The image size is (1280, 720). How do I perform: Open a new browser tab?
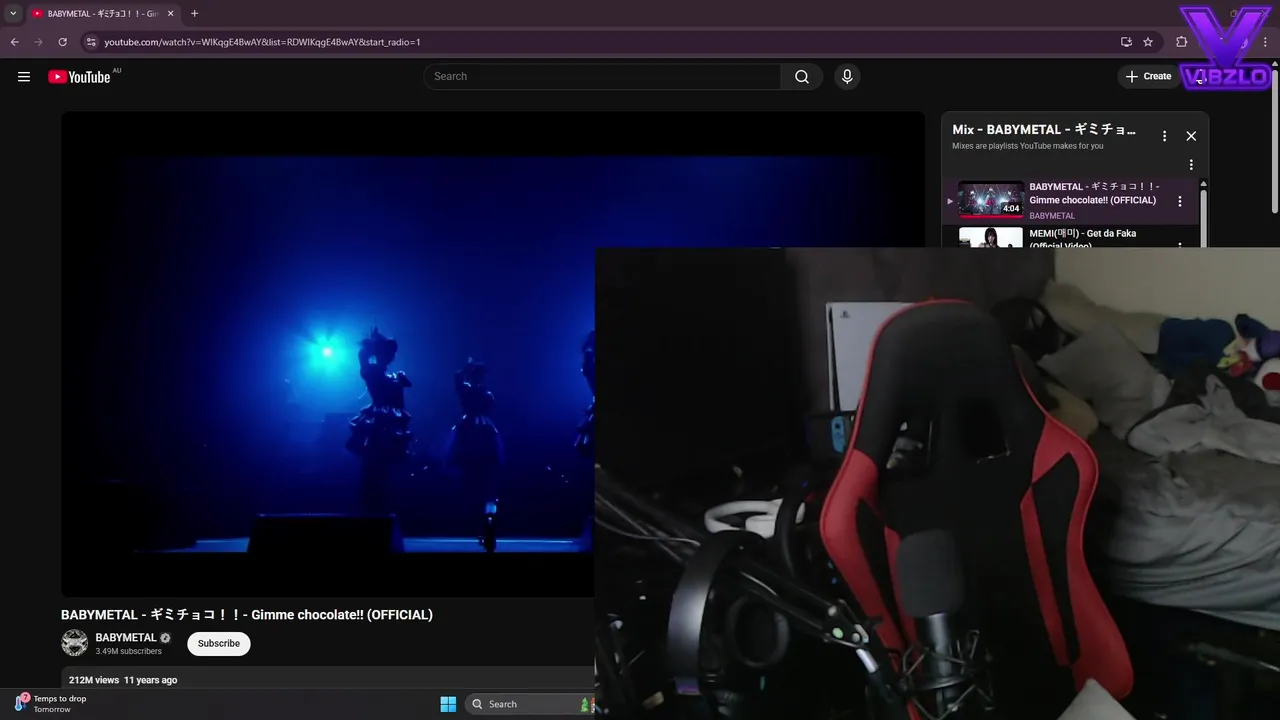(x=194, y=13)
